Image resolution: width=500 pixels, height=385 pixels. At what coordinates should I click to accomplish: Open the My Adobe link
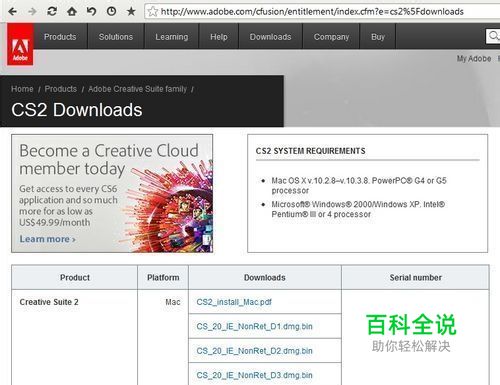(474, 59)
